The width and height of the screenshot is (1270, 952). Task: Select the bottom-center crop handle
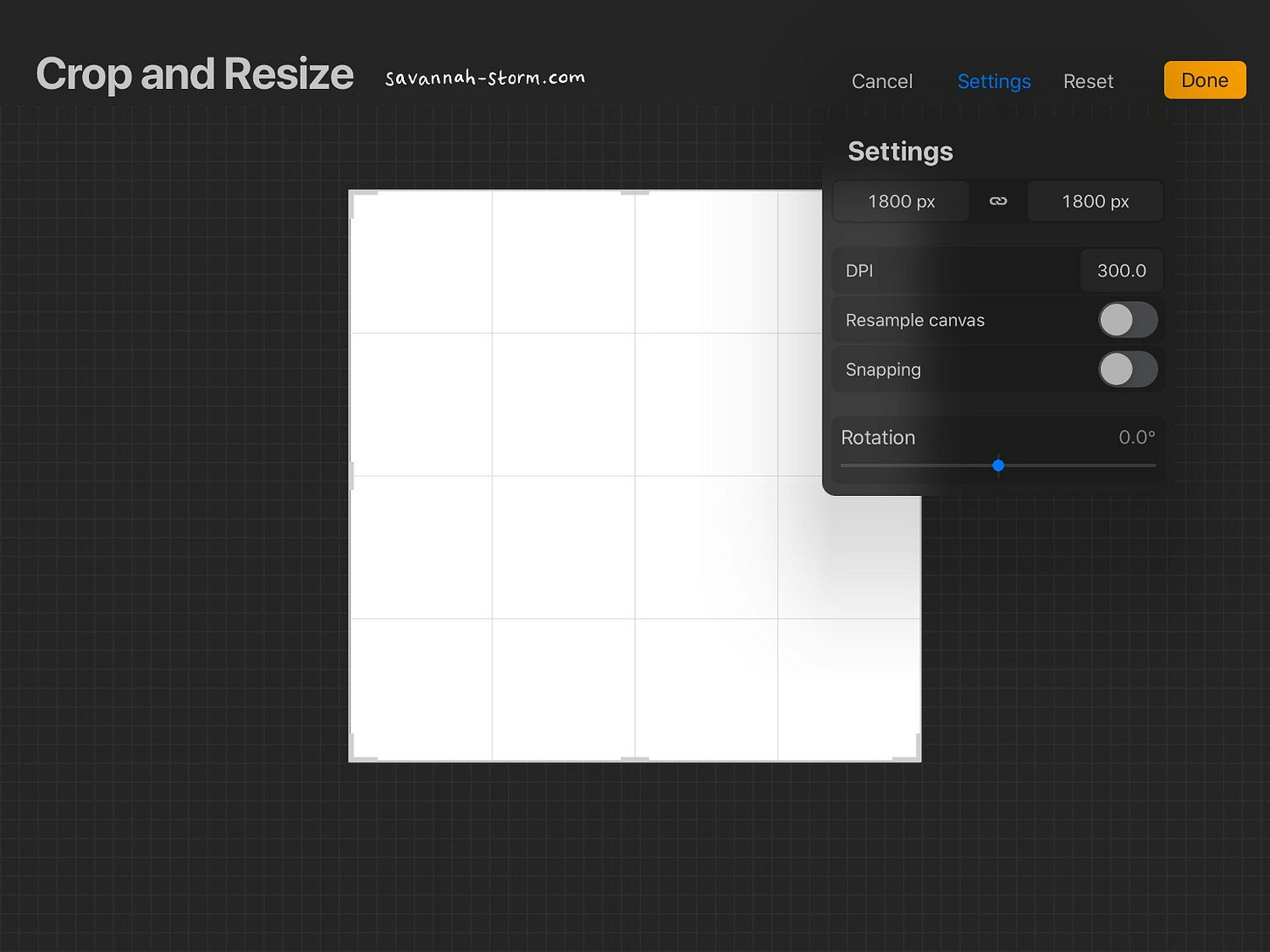coord(634,758)
